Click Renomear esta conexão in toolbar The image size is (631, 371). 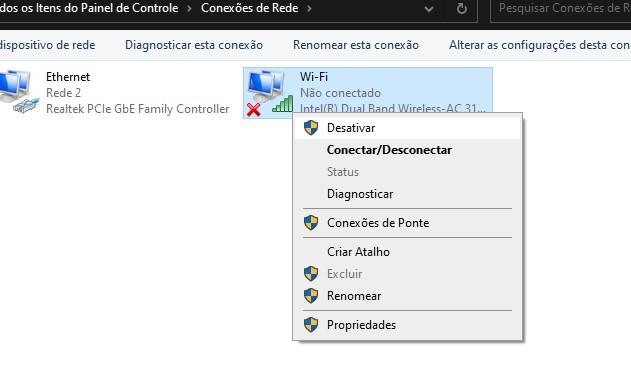pos(356,45)
